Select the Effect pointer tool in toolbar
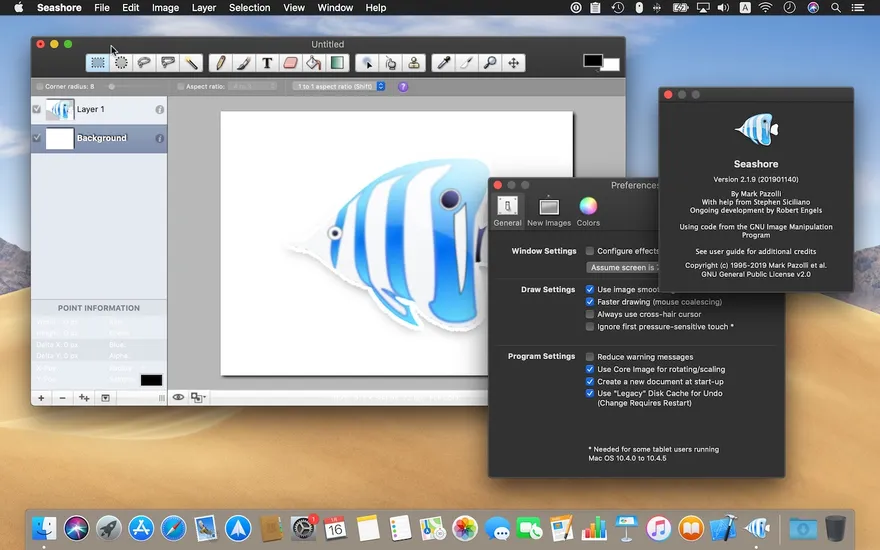The height and width of the screenshot is (550, 880). point(368,63)
